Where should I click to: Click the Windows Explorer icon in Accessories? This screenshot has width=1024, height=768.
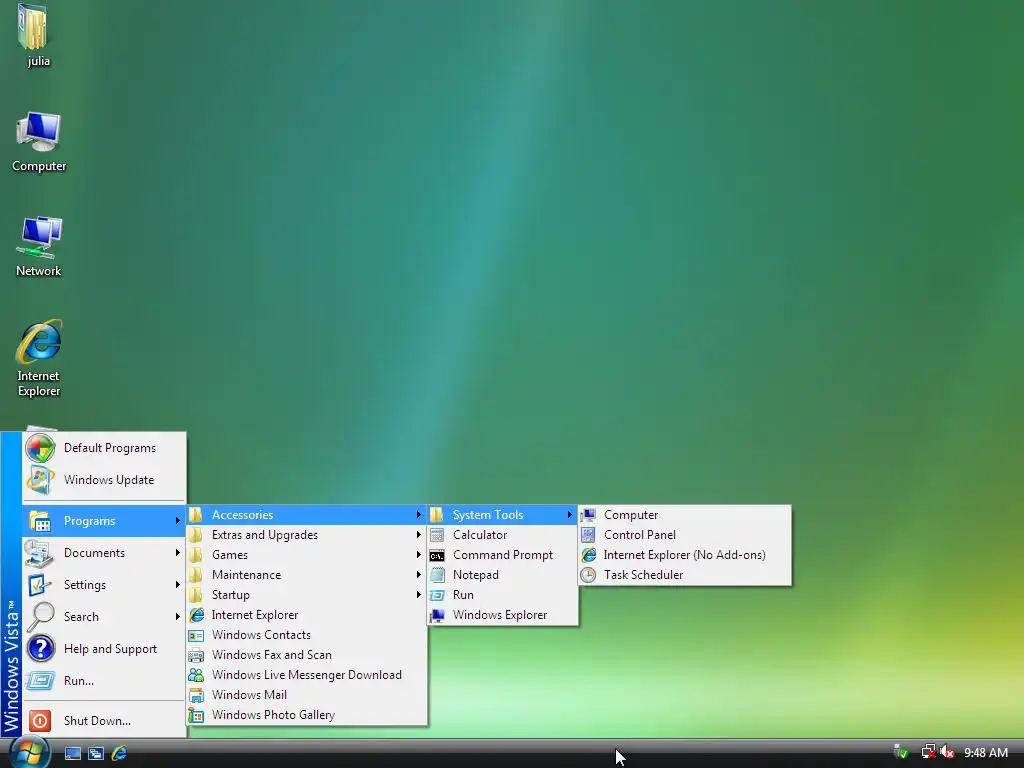[x=437, y=615]
